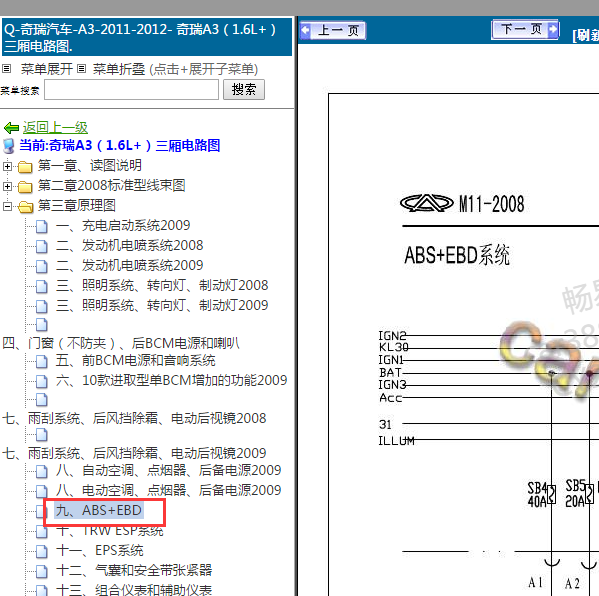Open 二、发动机电喷系统2009
This screenshot has width=599, height=596.
(x=129, y=265)
